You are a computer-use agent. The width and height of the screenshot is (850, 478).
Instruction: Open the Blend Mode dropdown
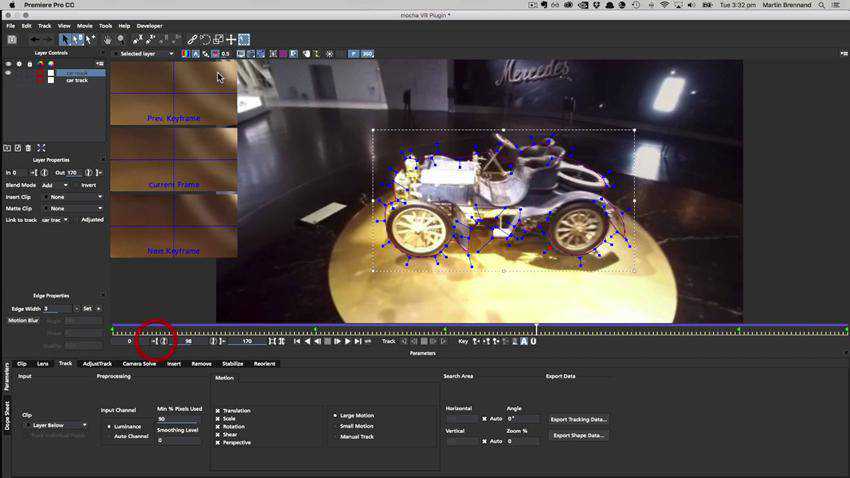[x=55, y=185]
